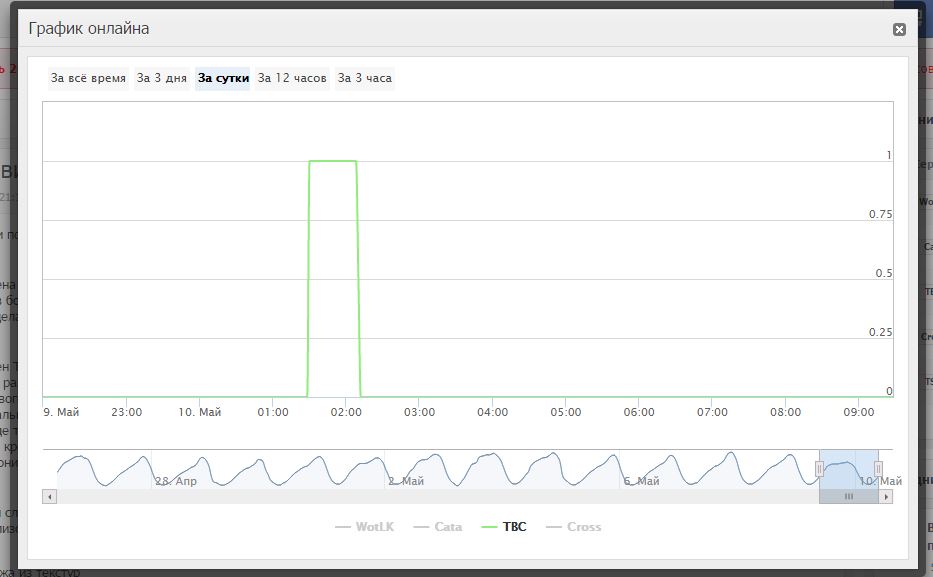Image resolution: width=933 pixels, height=577 pixels.
Task: Click the navigator scrollbar thumb grip
Action: [x=849, y=496]
